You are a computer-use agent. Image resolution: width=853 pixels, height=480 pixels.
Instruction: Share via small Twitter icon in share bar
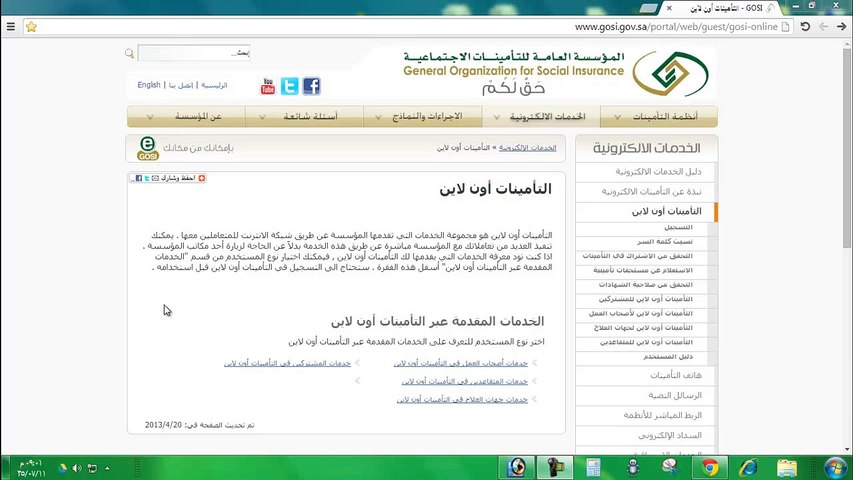point(147,178)
